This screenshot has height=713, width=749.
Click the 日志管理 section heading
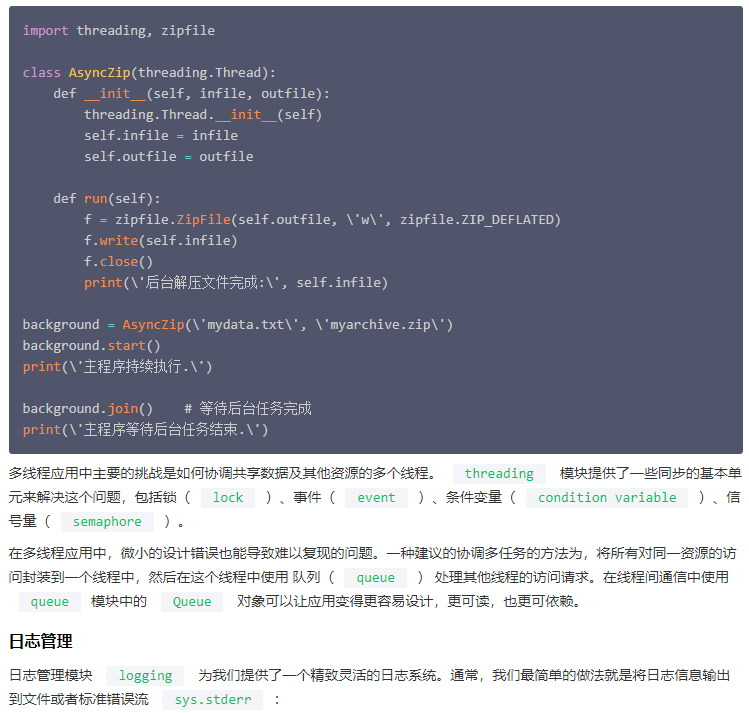(41, 641)
